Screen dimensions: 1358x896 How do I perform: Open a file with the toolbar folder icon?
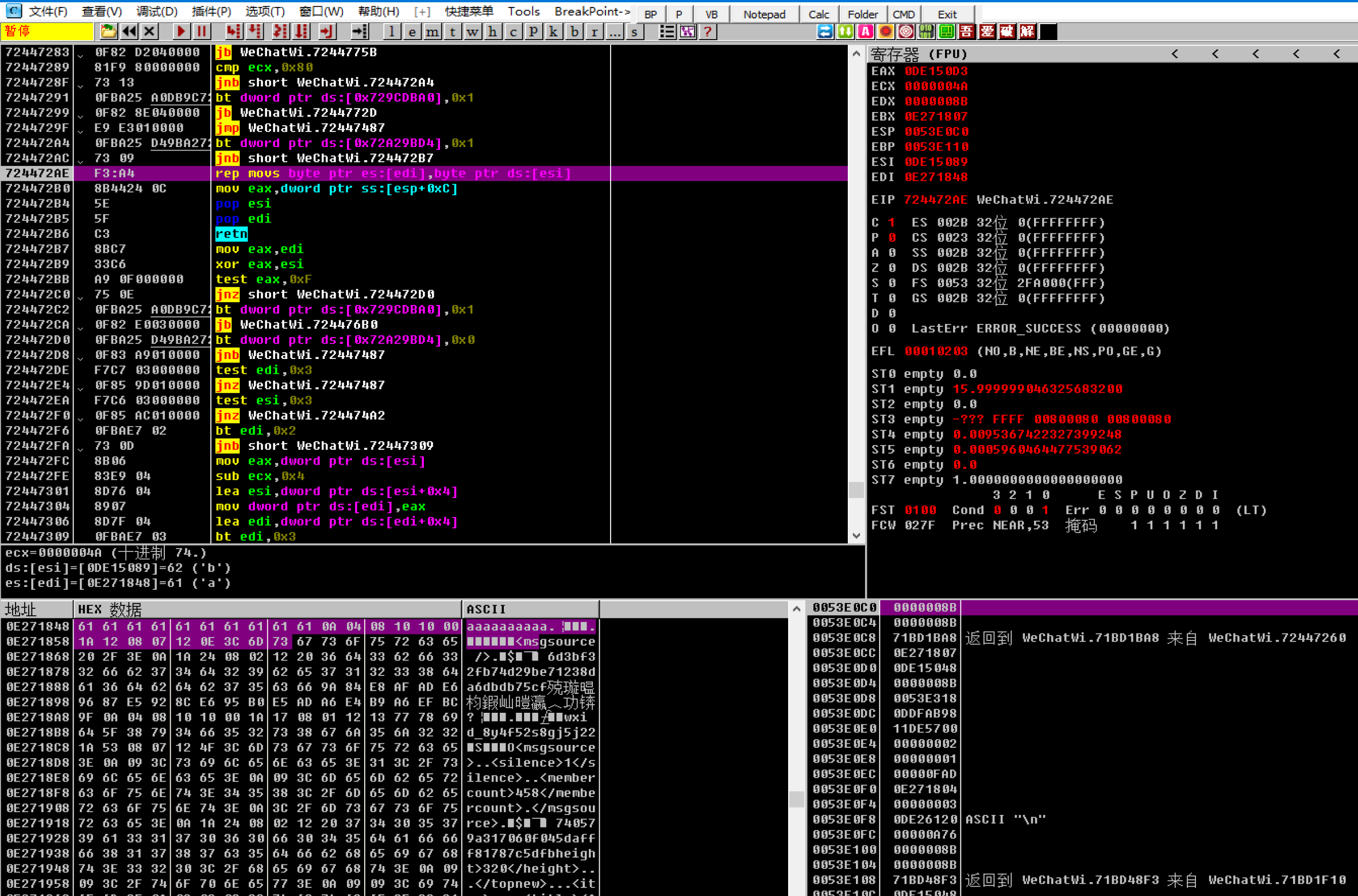pyautogui.click(x=108, y=32)
